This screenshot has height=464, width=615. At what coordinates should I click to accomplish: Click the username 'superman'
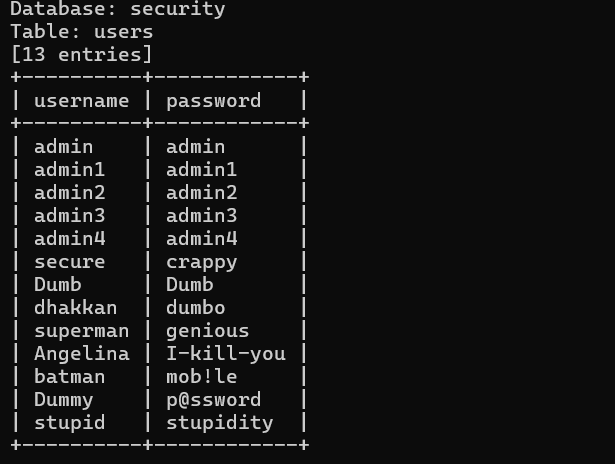(x=82, y=331)
